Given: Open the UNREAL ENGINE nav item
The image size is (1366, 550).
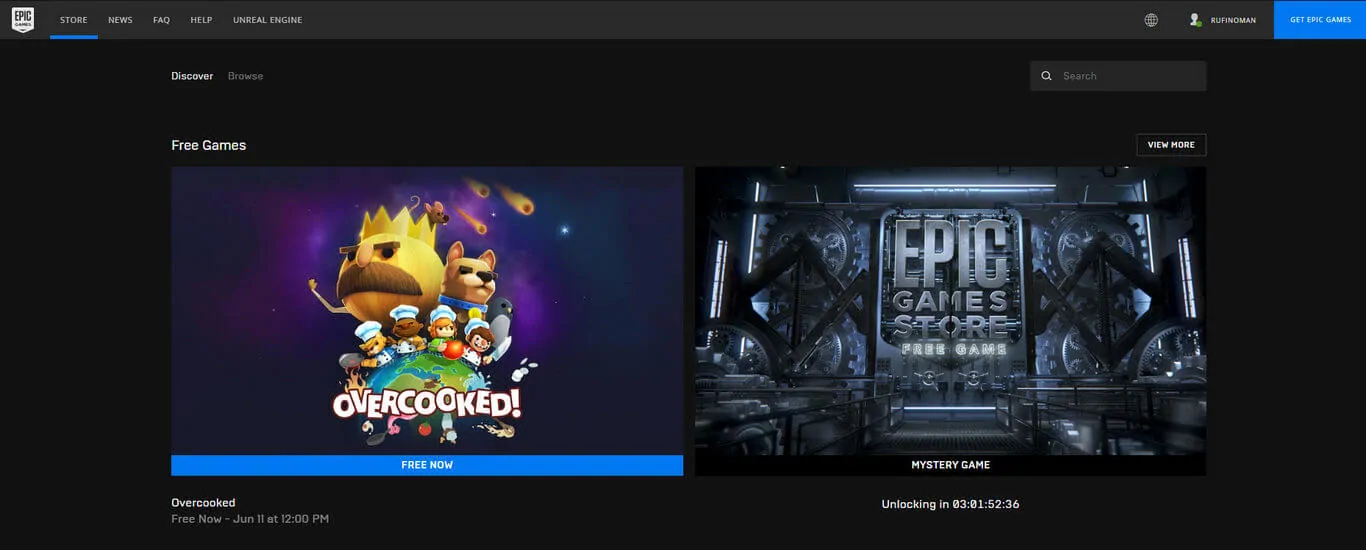Looking at the screenshot, I should 267,20.
